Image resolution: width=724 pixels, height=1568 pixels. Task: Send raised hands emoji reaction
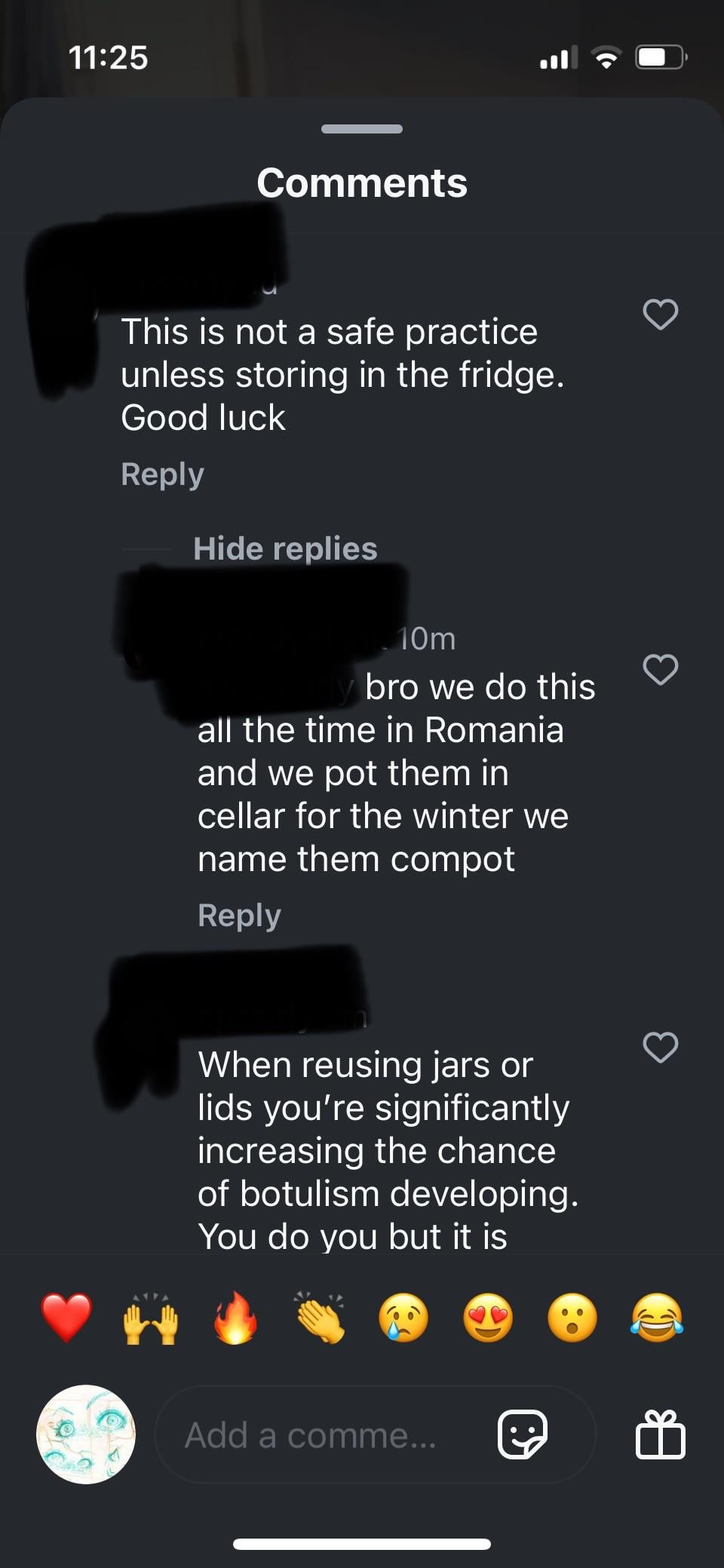(x=151, y=1318)
